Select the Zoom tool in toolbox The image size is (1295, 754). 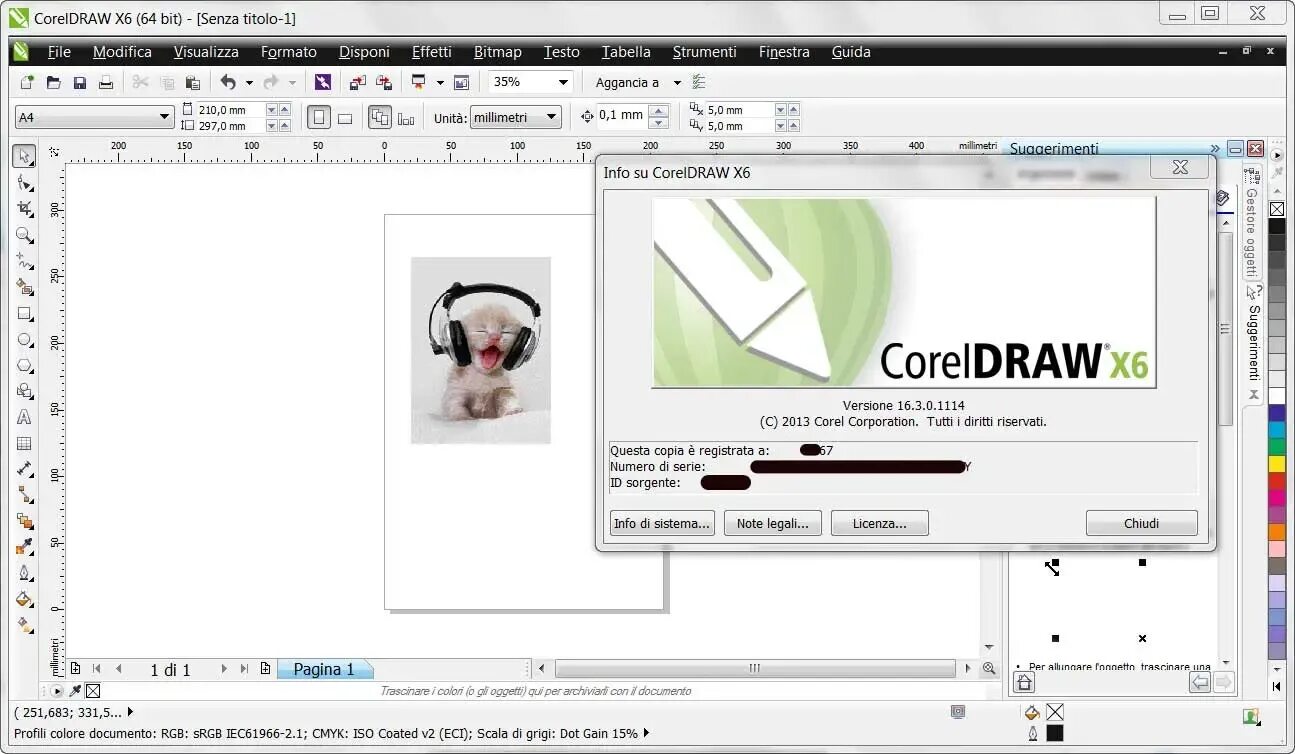coord(25,235)
